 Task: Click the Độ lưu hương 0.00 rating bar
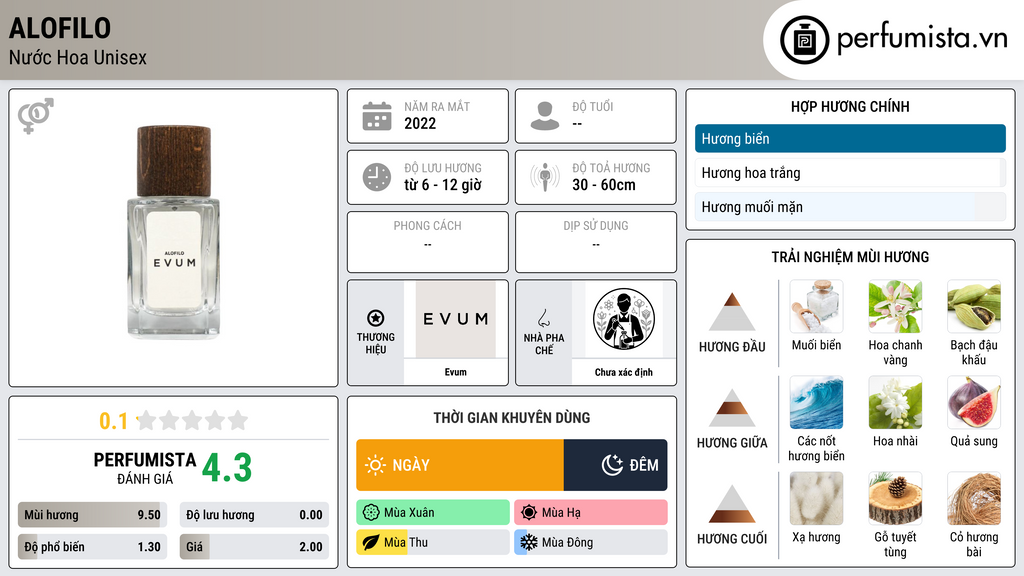point(254,515)
